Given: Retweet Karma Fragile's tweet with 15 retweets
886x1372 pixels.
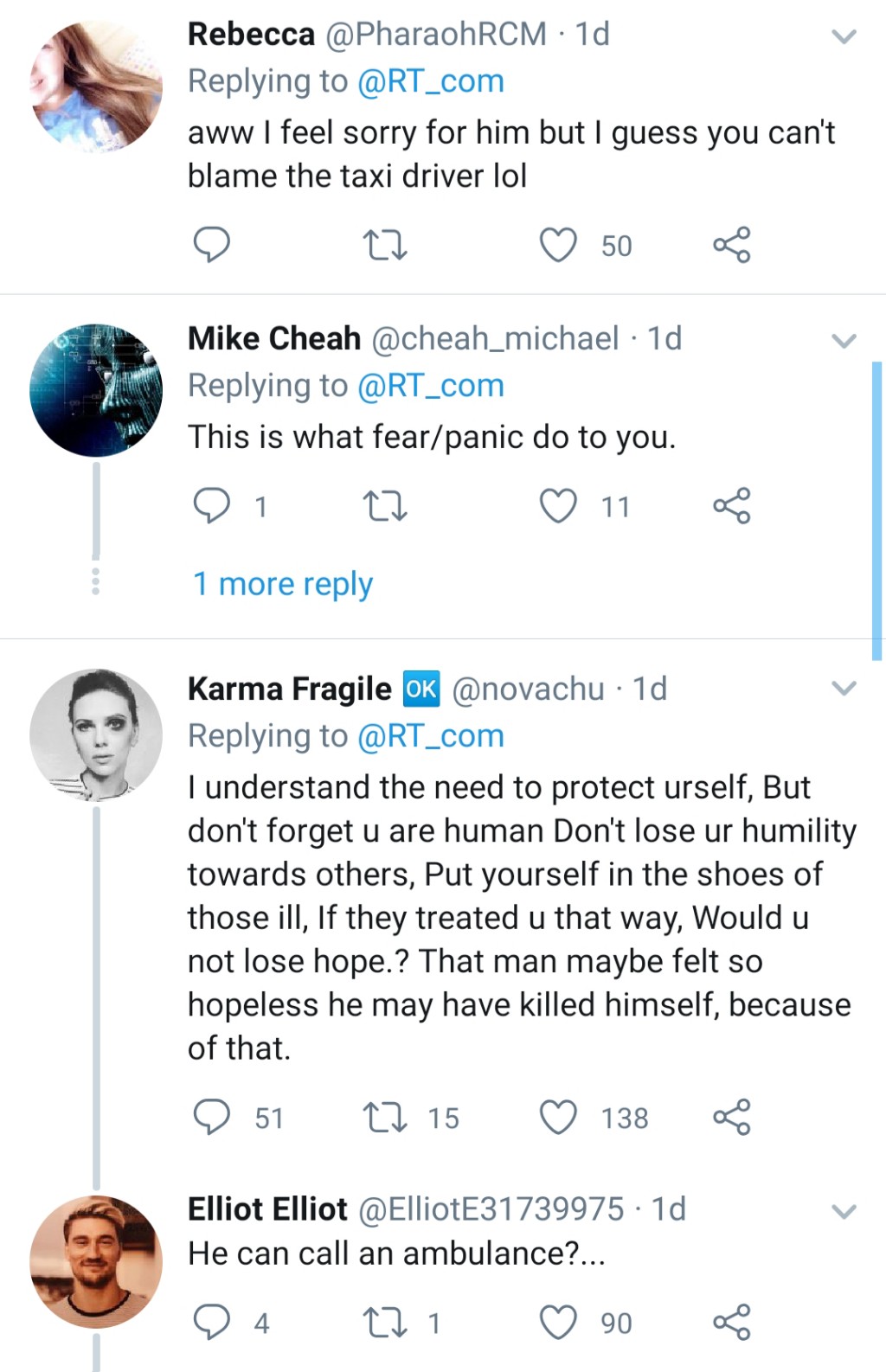Looking at the screenshot, I should pos(384,1117).
